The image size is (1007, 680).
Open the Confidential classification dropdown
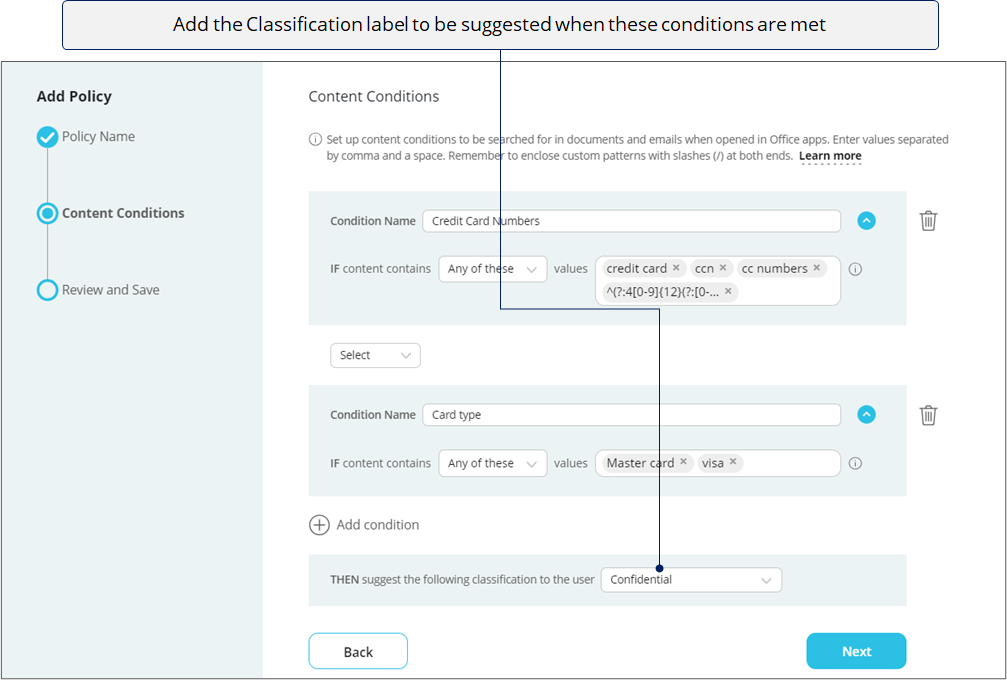click(691, 580)
